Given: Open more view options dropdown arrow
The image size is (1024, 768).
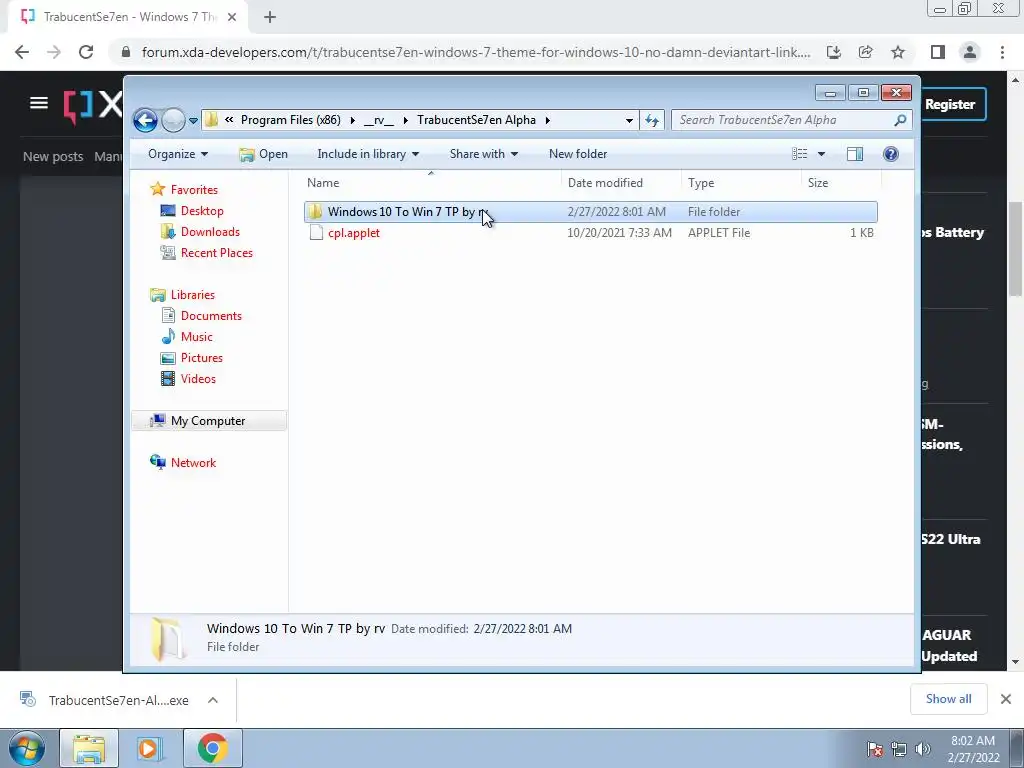Looking at the screenshot, I should 822,154.
